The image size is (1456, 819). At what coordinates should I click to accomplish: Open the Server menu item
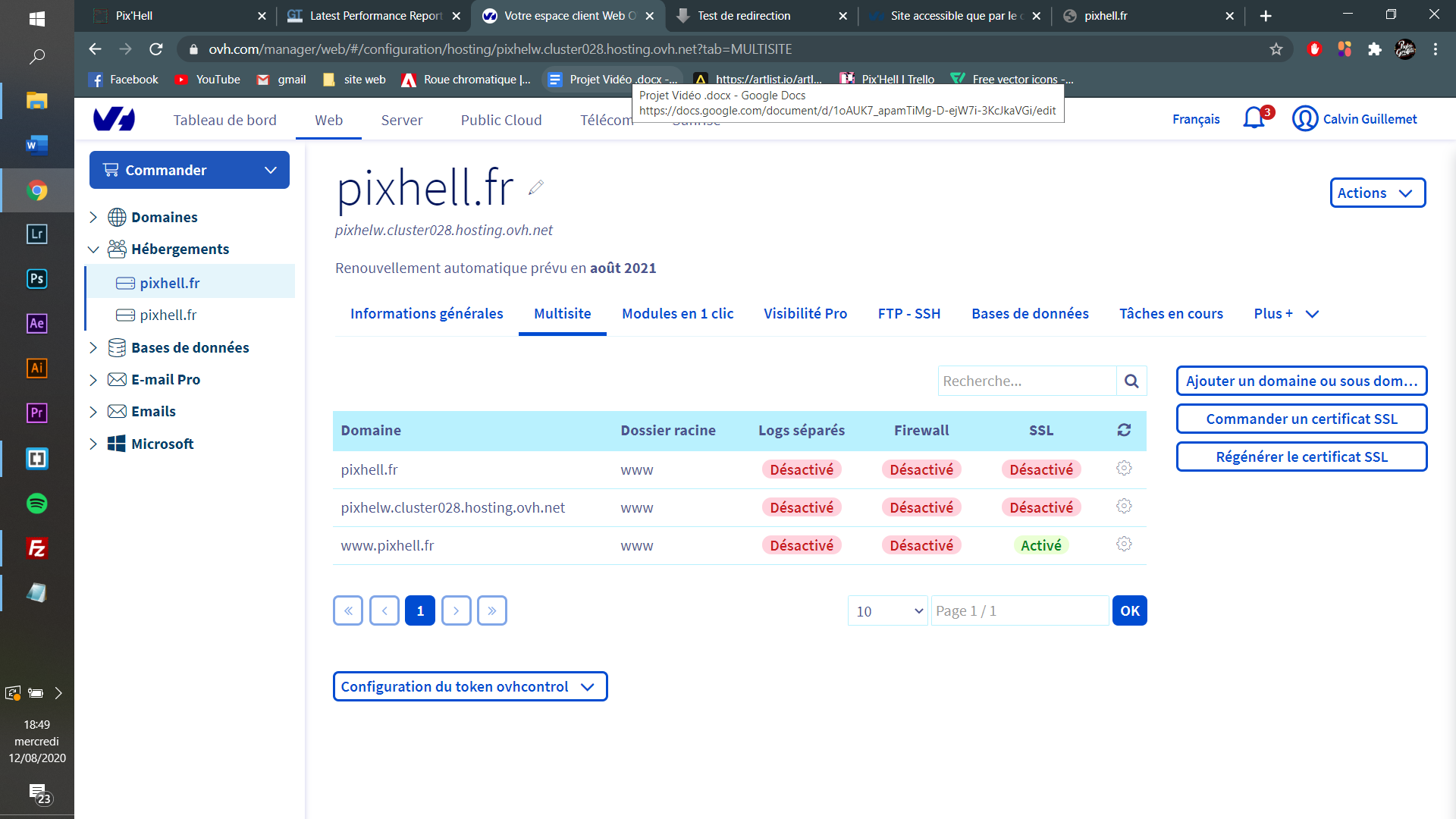pyautogui.click(x=401, y=120)
